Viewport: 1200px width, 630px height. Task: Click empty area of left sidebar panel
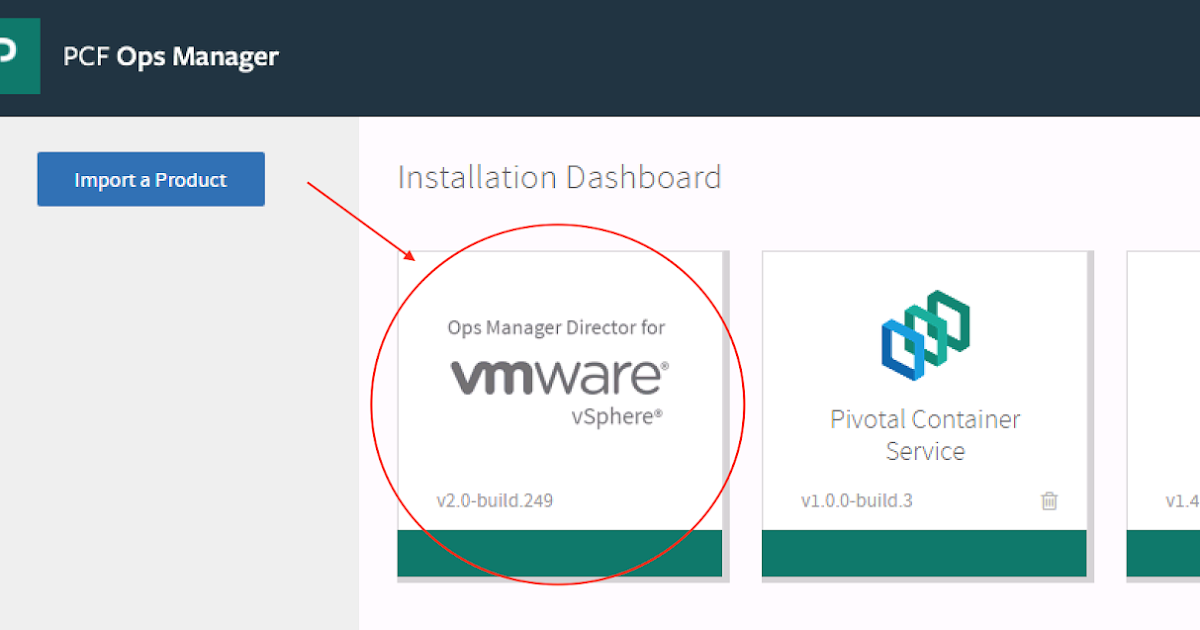click(x=178, y=420)
